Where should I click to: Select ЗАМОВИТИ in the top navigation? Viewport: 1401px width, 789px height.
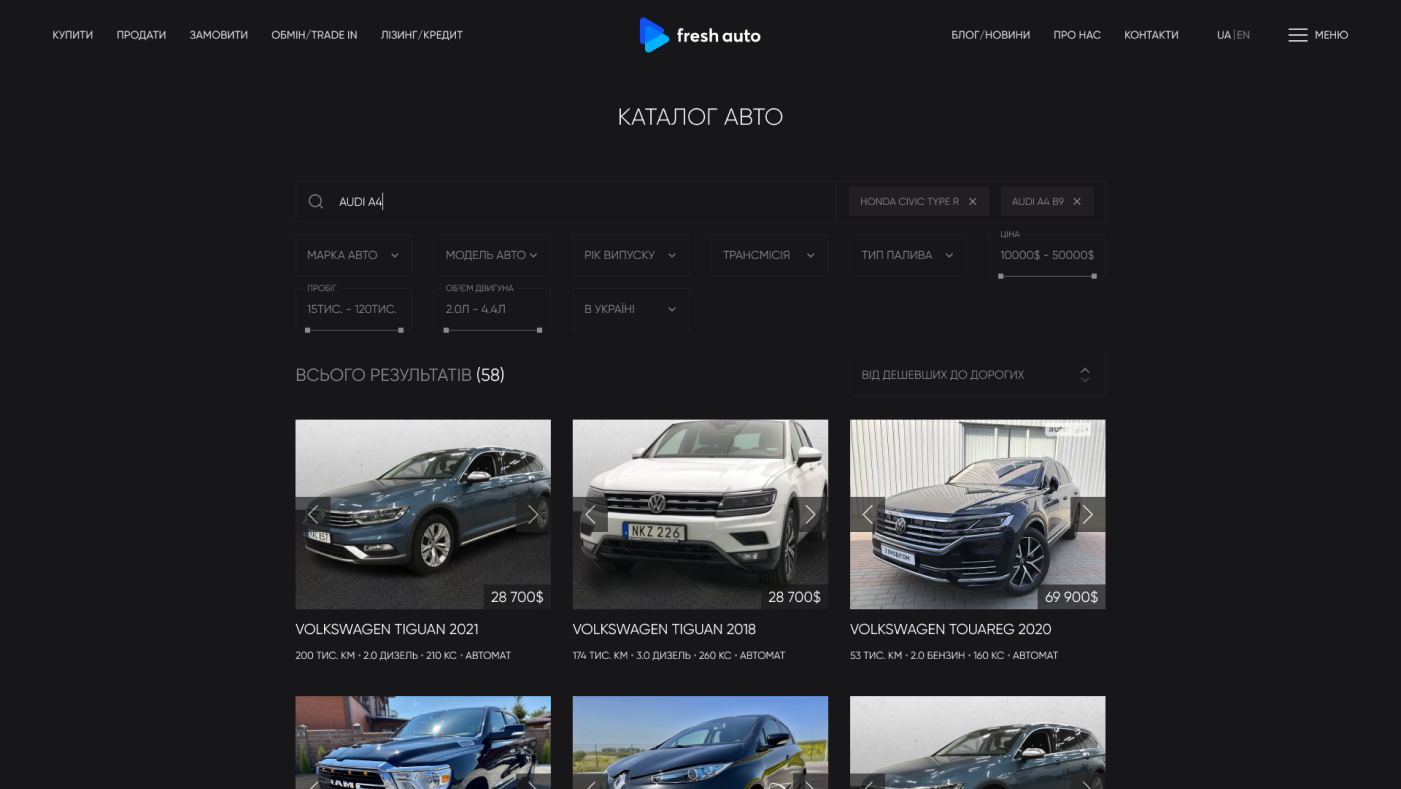219,35
